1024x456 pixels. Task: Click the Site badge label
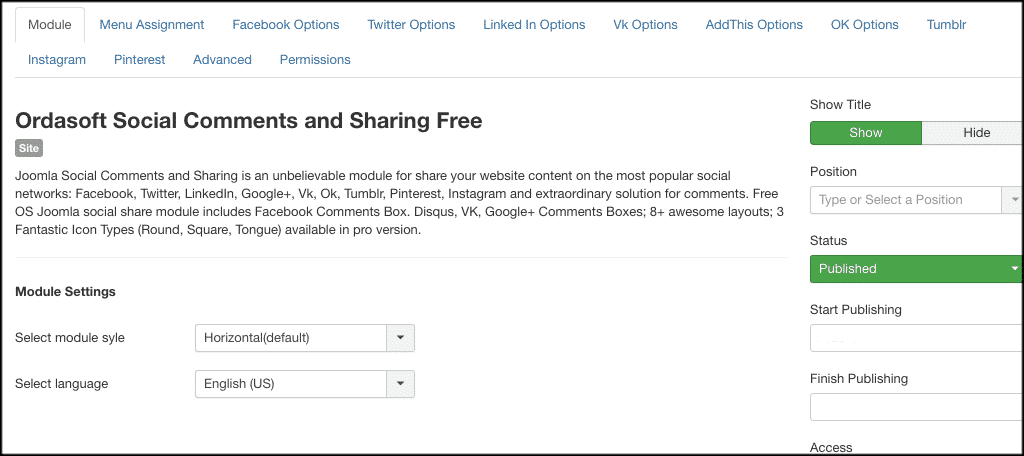point(29,148)
